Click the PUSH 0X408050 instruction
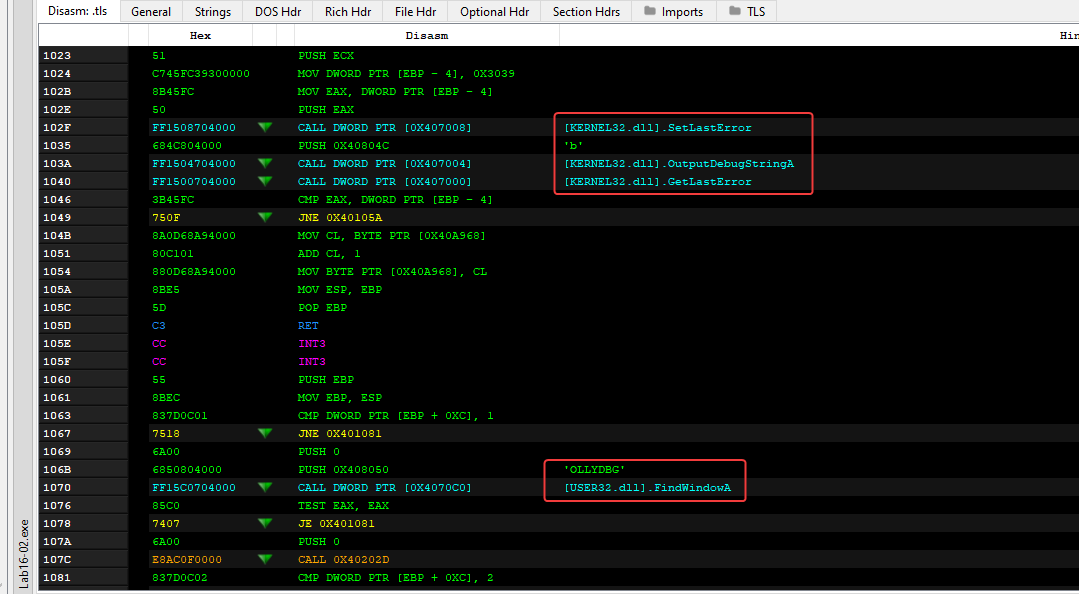The image size is (1079, 594). tap(343, 469)
